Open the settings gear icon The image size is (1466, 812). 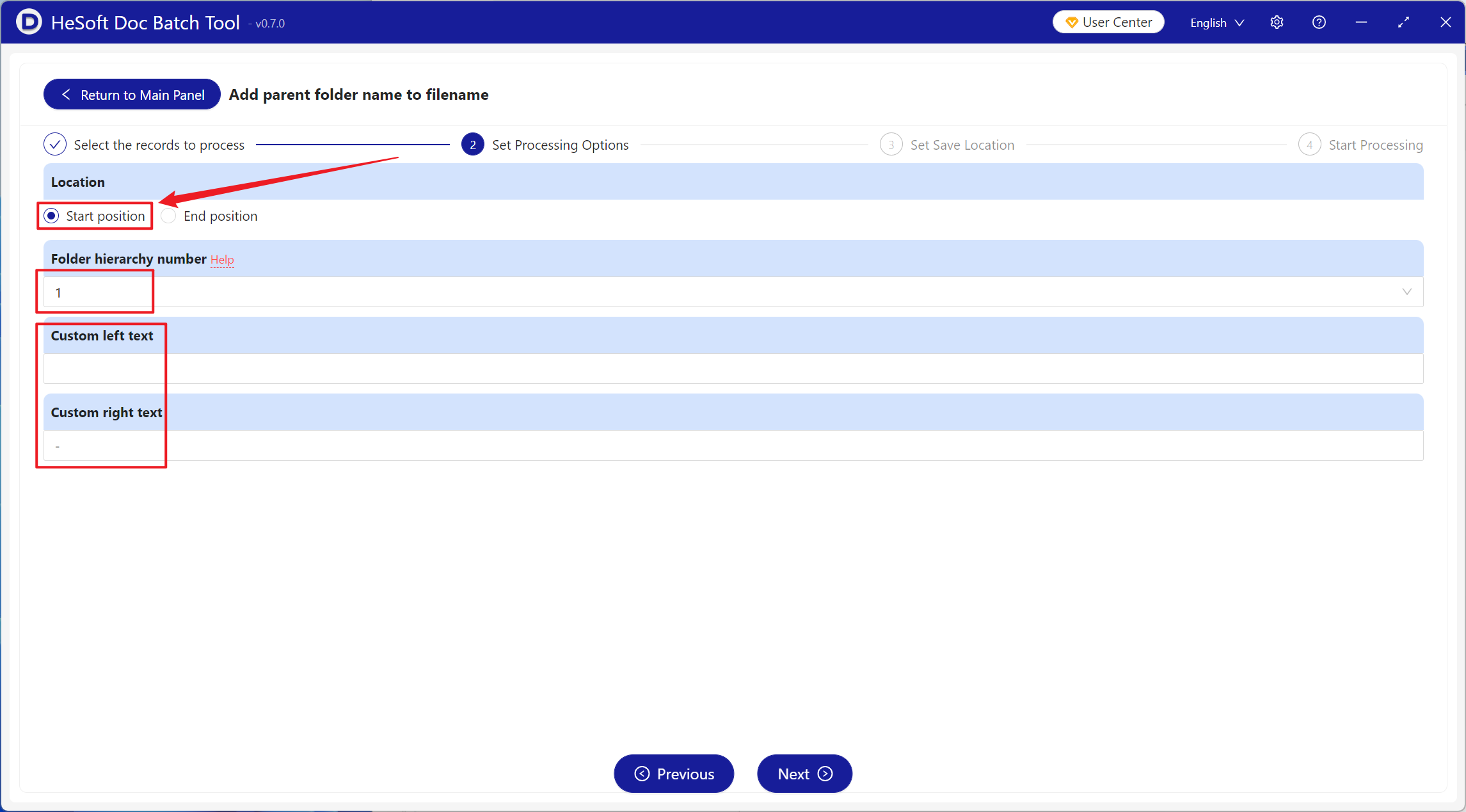1277,22
